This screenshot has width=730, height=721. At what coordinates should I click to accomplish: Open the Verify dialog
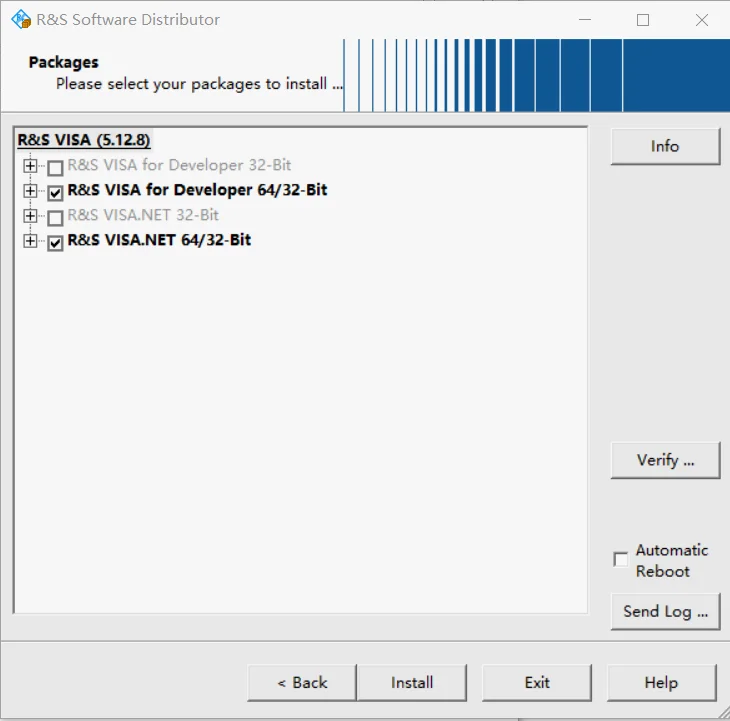pyautogui.click(x=665, y=460)
